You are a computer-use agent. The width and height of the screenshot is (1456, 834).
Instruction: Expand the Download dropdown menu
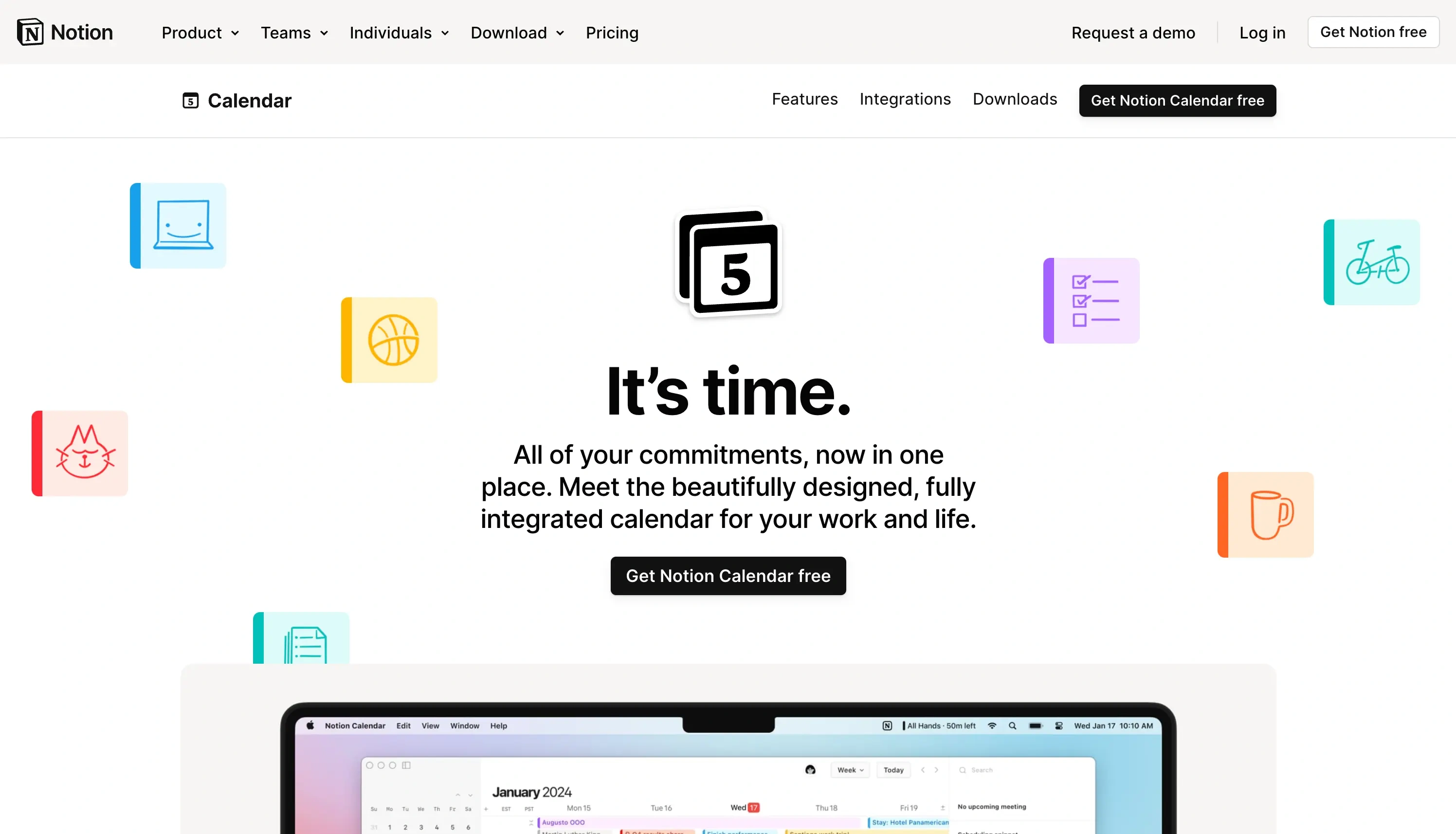point(517,32)
